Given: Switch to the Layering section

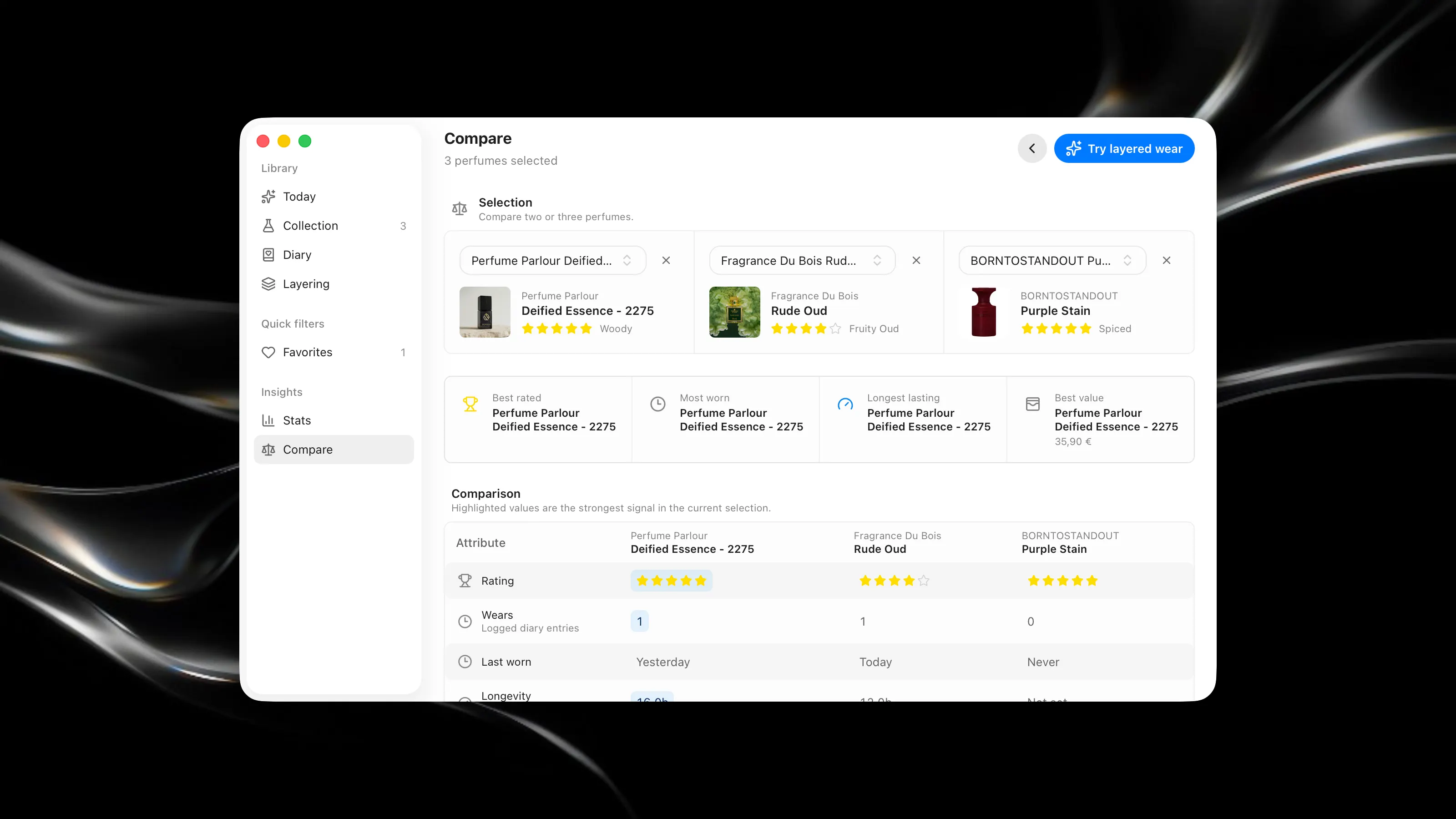Looking at the screenshot, I should click(x=334, y=284).
